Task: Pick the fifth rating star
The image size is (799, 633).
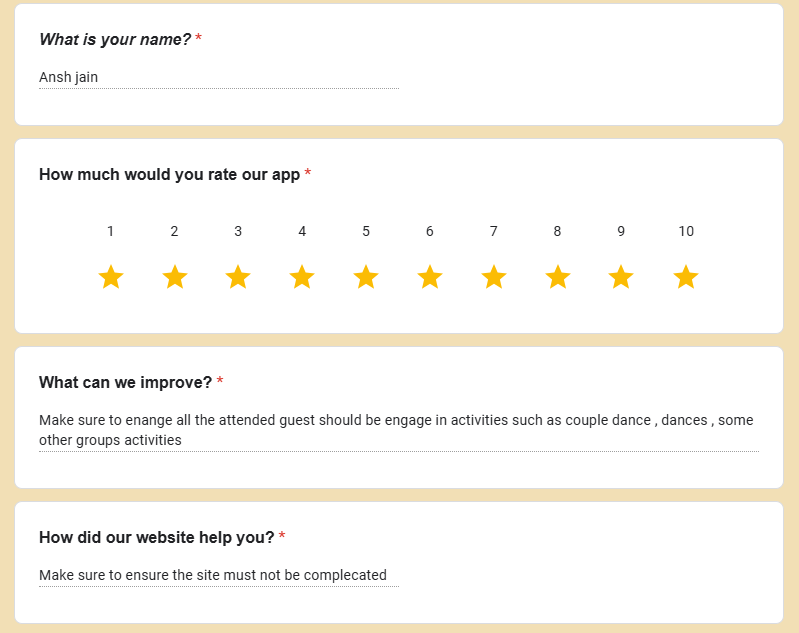Action: [366, 277]
